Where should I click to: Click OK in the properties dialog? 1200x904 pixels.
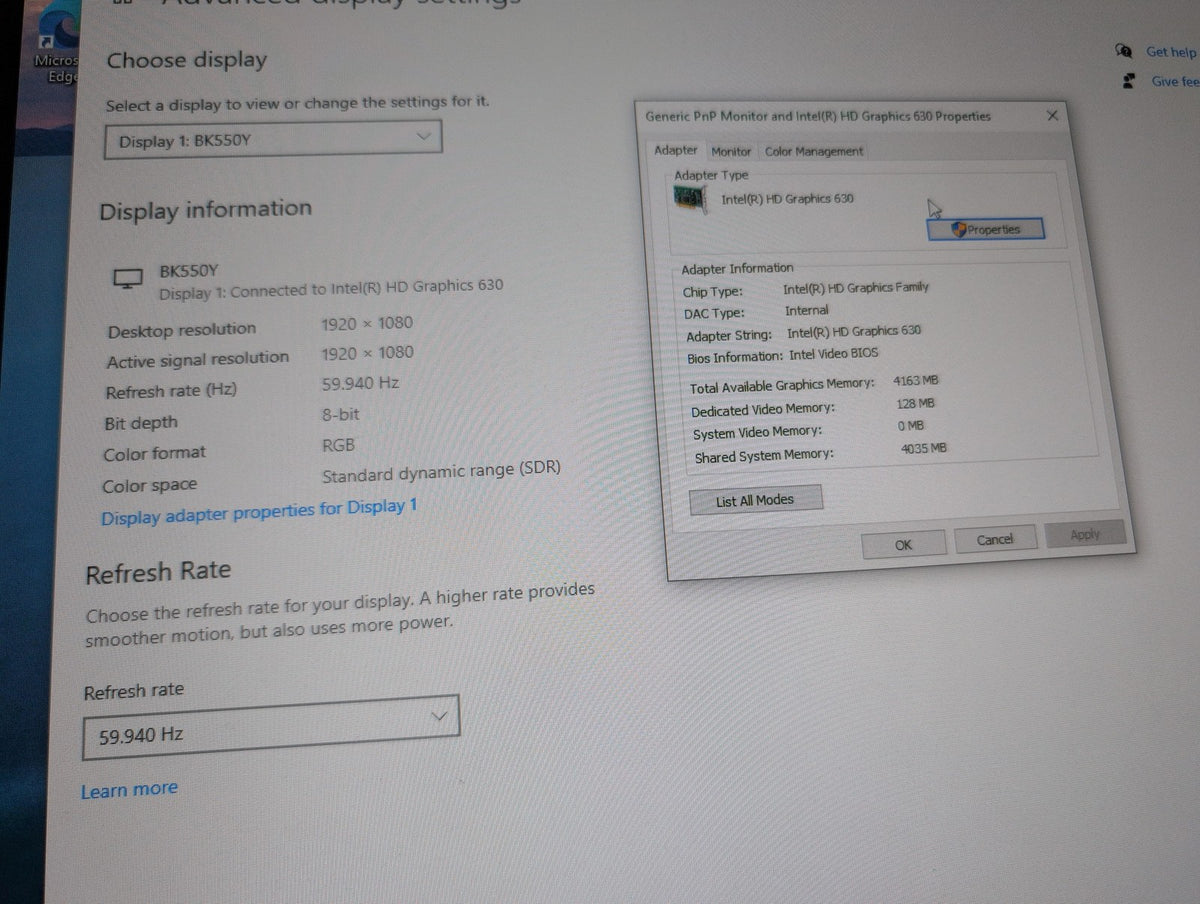(903, 544)
